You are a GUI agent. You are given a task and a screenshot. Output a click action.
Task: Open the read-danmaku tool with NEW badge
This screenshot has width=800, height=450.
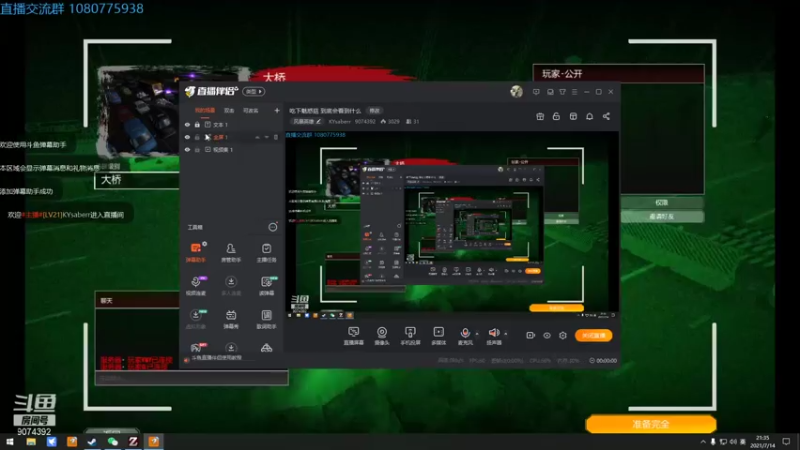coord(266,285)
